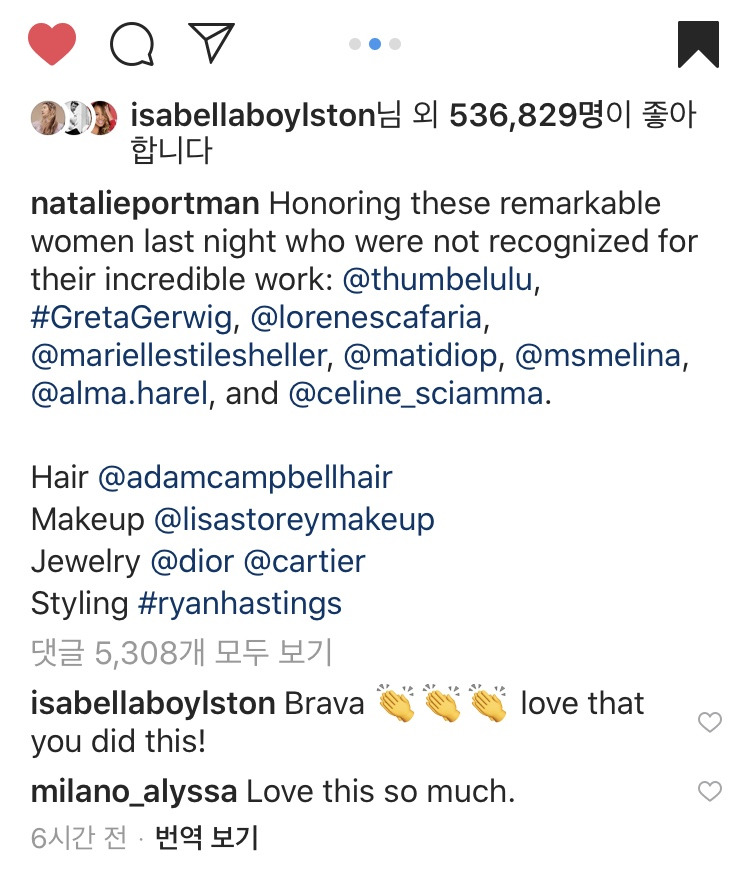Open comments via speech bubble icon
The image size is (750, 873).
[132, 44]
